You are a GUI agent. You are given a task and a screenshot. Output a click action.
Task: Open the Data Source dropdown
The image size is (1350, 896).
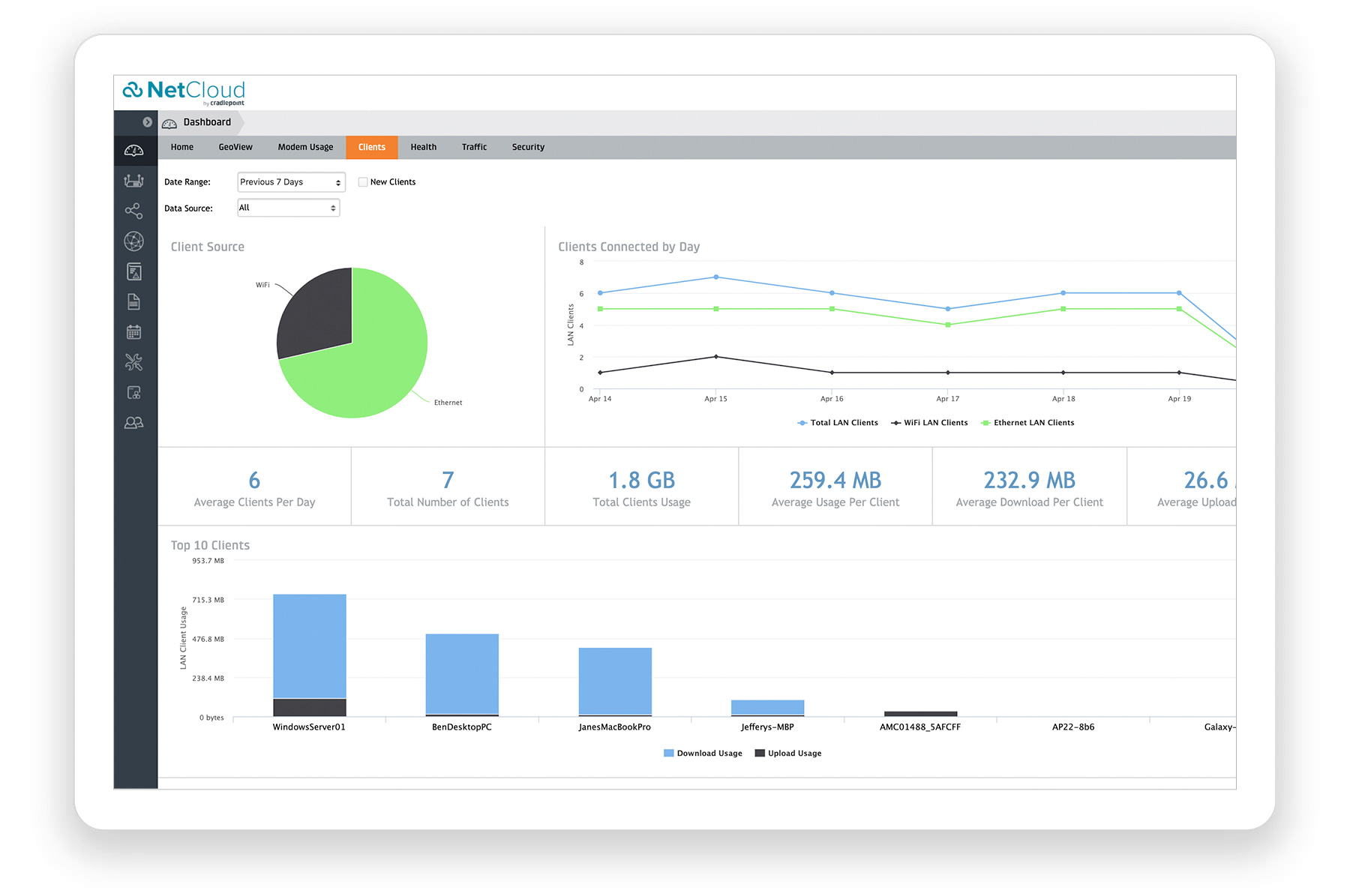[289, 208]
